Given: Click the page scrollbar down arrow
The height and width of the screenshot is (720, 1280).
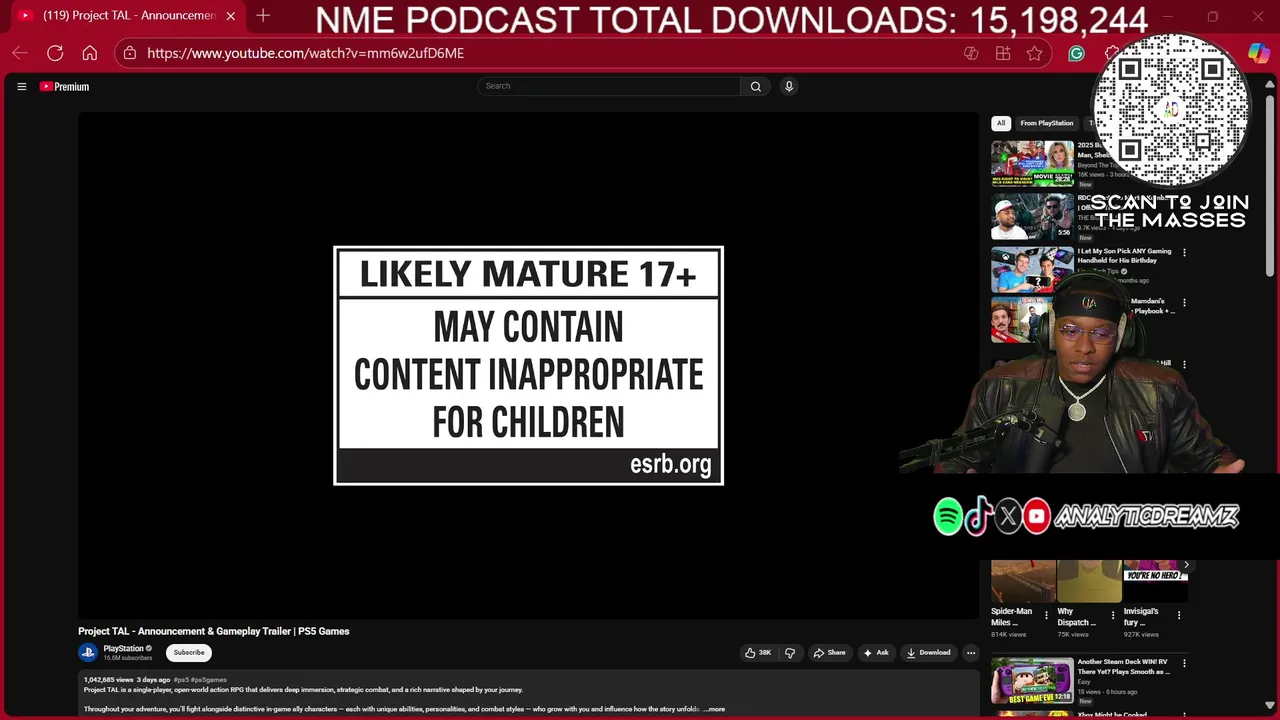Looking at the screenshot, I should [x=1270, y=706].
